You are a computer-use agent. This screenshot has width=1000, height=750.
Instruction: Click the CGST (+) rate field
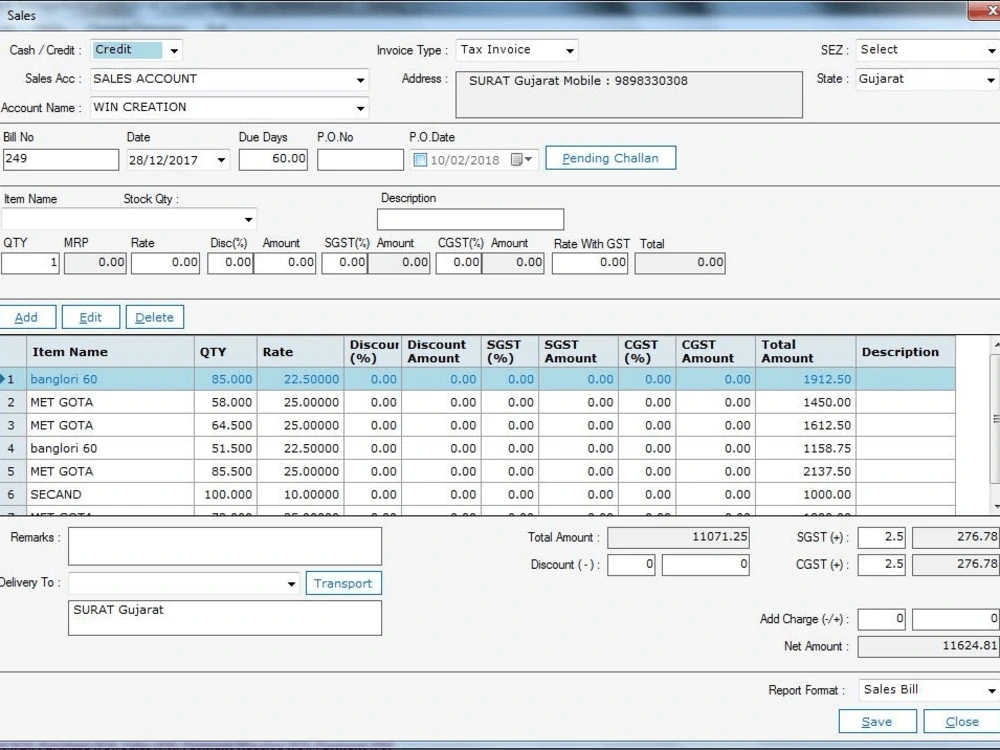(x=881, y=564)
